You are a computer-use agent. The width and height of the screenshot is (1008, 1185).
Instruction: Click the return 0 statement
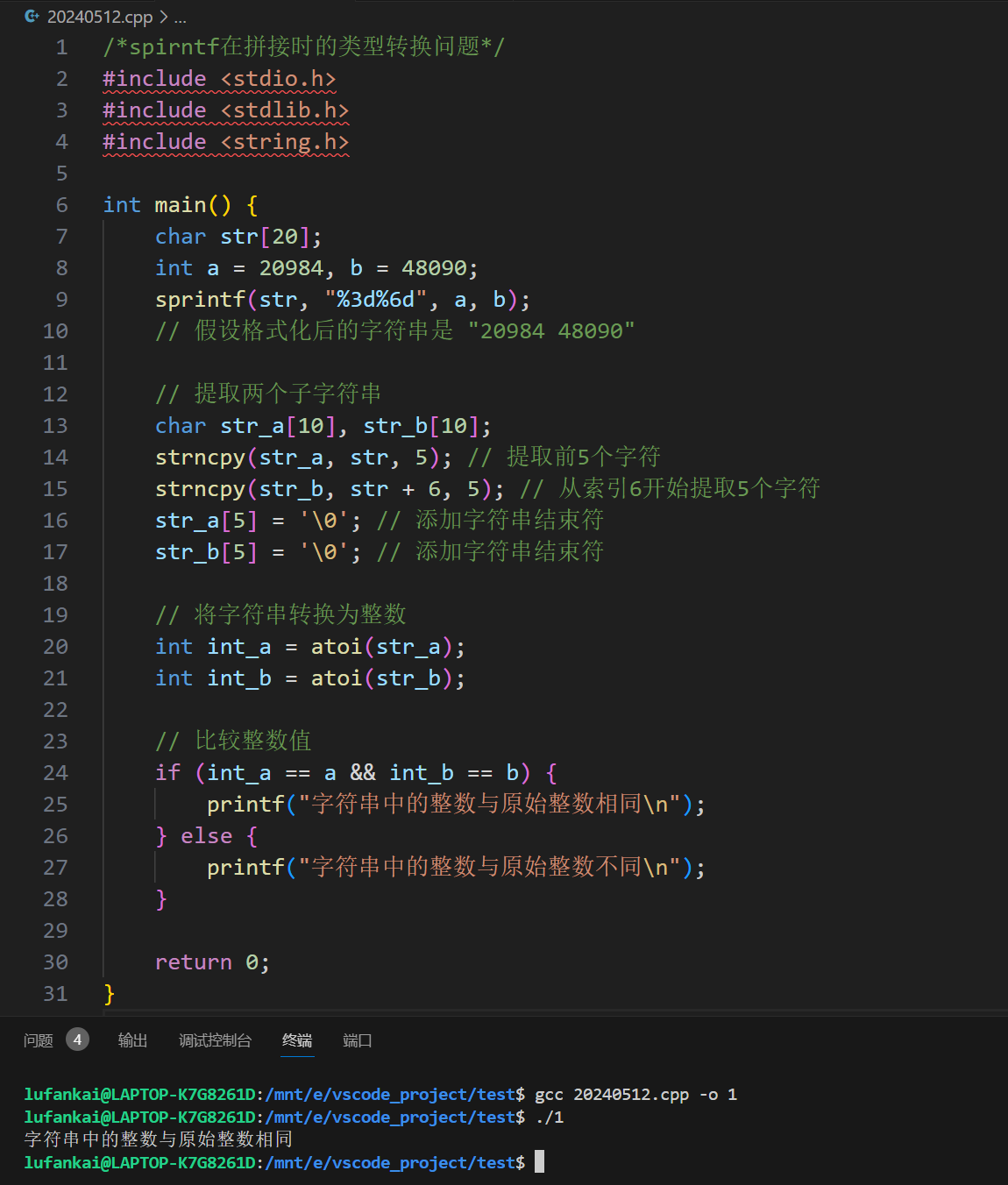click(x=211, y=962)
